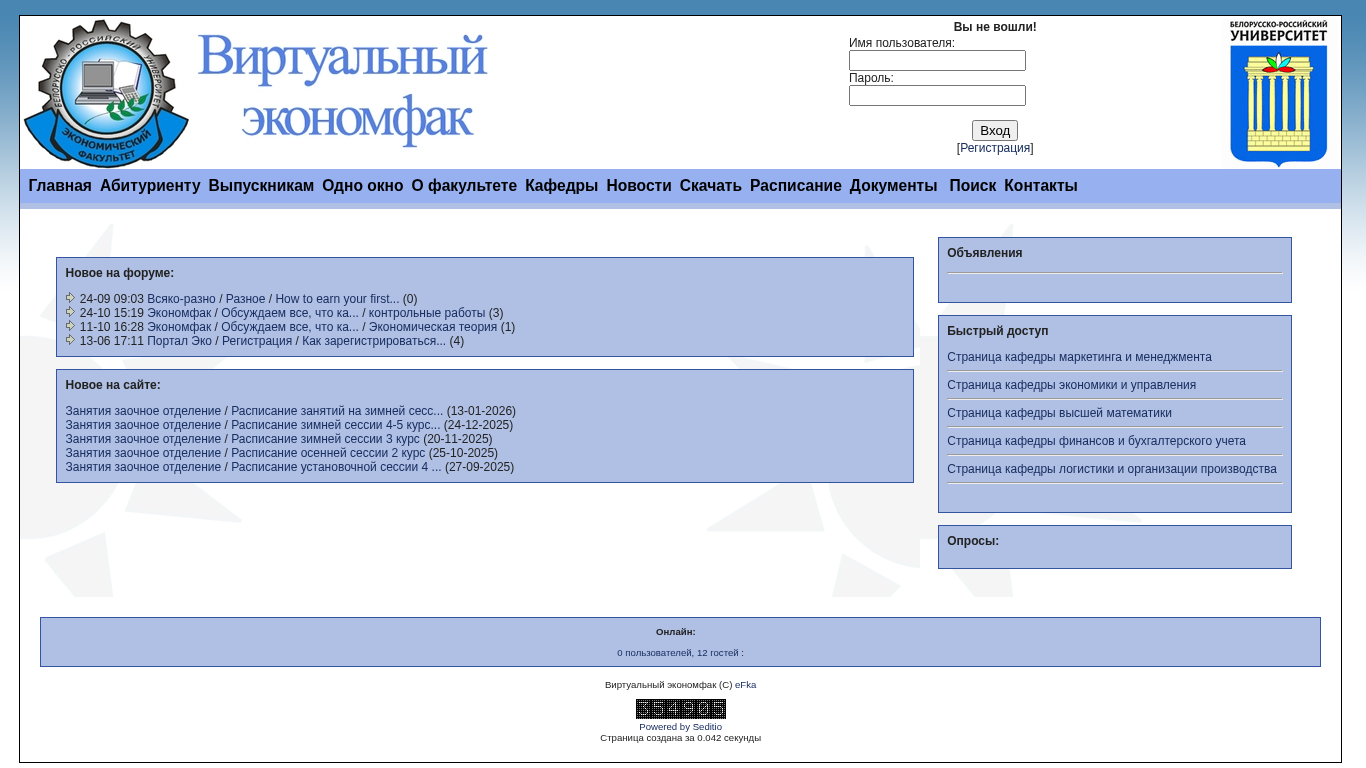Open 'Расписание зимней сессии 3 курс' link

click(x=326, y=439)
